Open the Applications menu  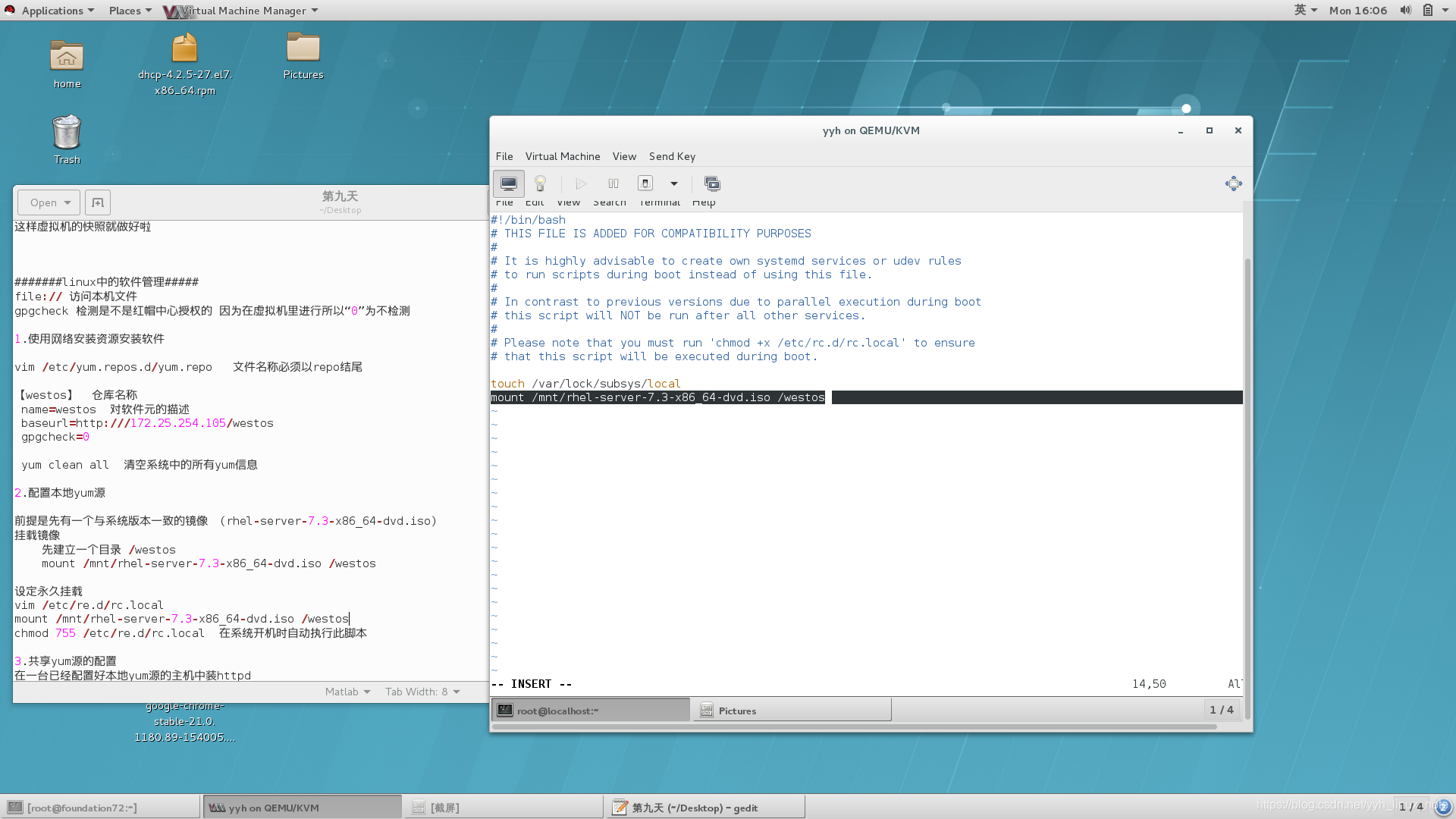[52, 11]
